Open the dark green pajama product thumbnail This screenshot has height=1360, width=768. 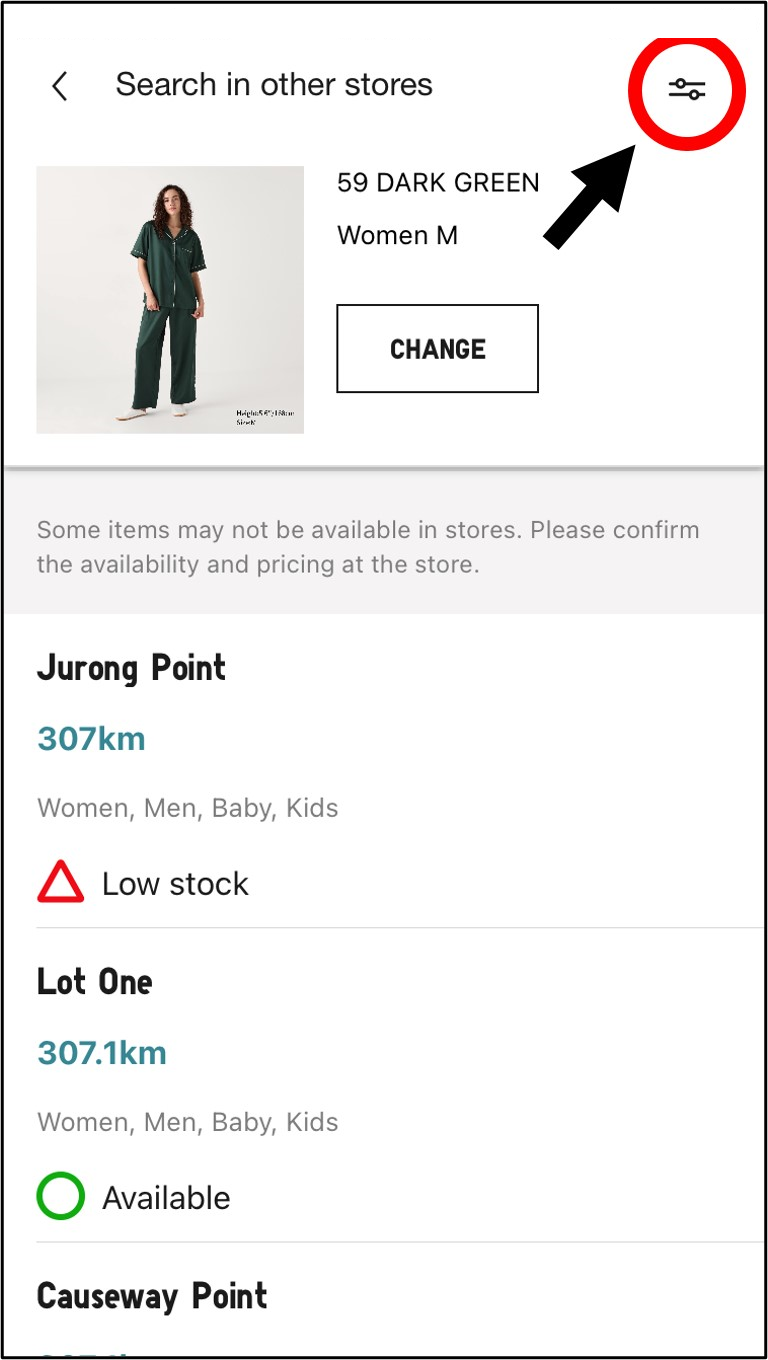[x=170, y=299]
